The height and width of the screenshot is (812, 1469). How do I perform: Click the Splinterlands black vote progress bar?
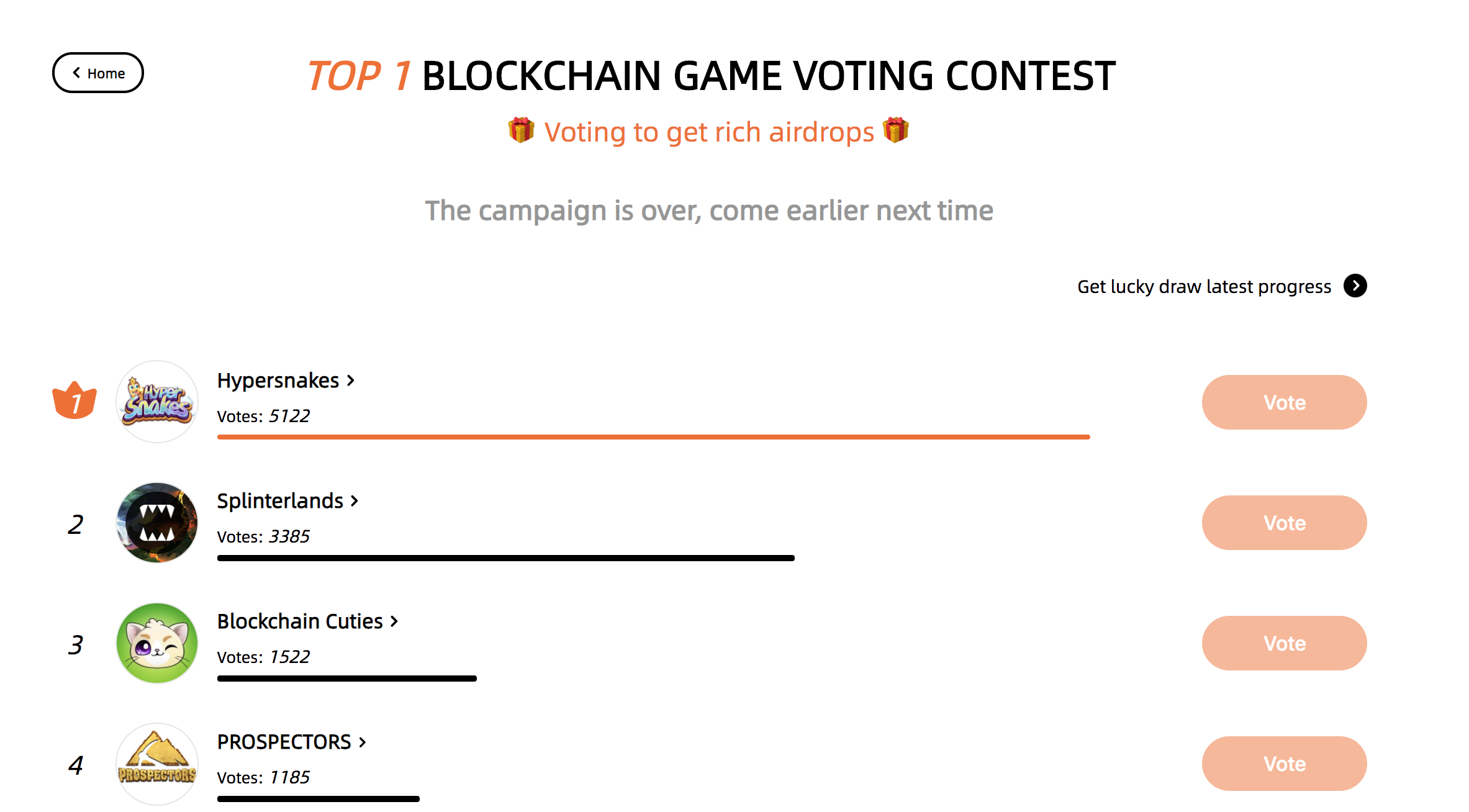click(505, 558)
